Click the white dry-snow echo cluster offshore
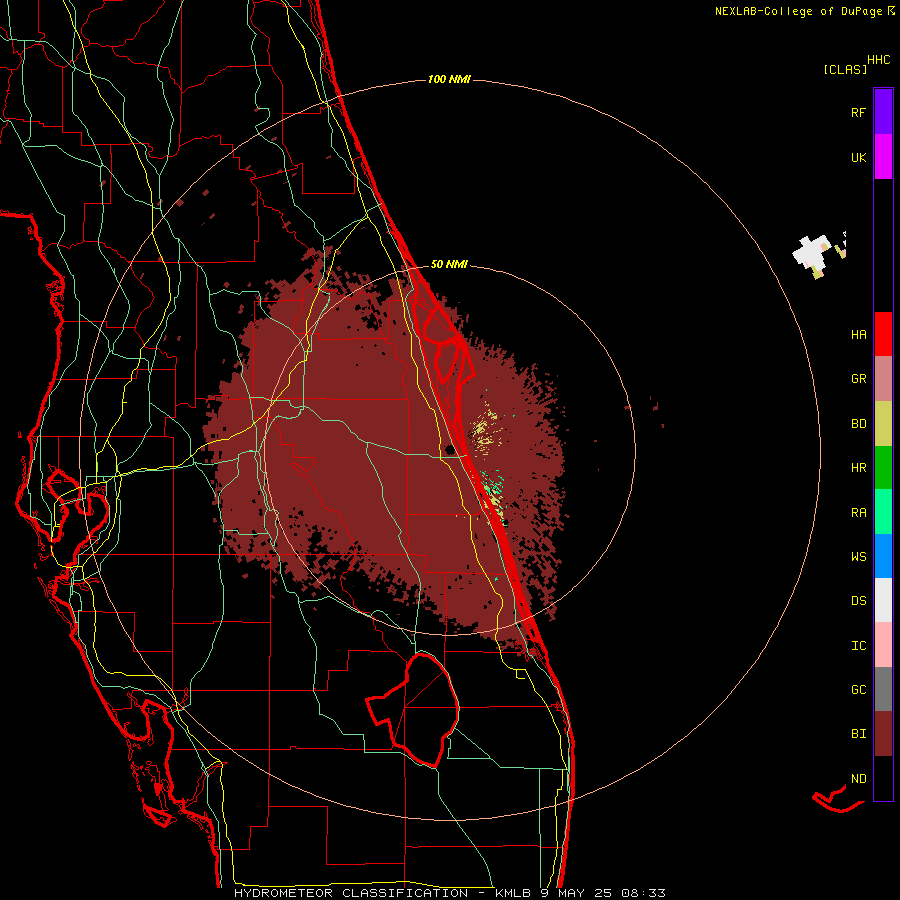The height and width of the screenshot is (900, 900). [x=811, y=253]
